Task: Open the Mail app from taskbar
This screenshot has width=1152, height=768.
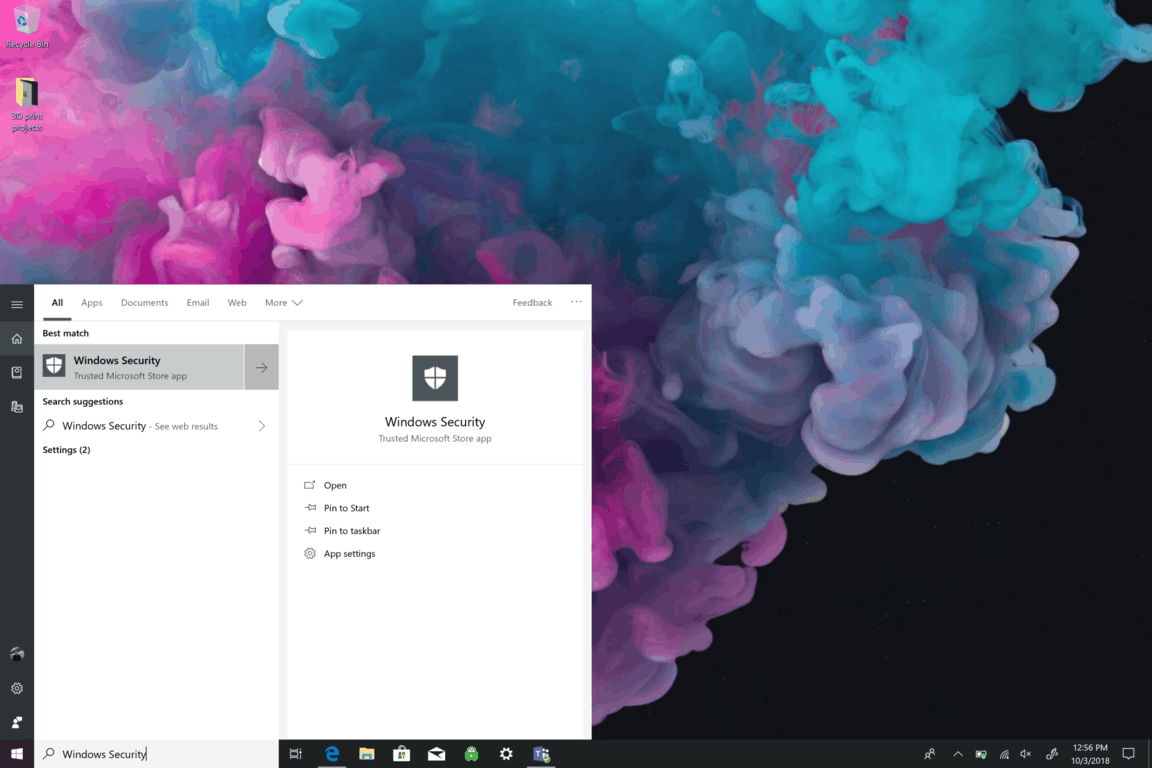Action: [436, 754]
